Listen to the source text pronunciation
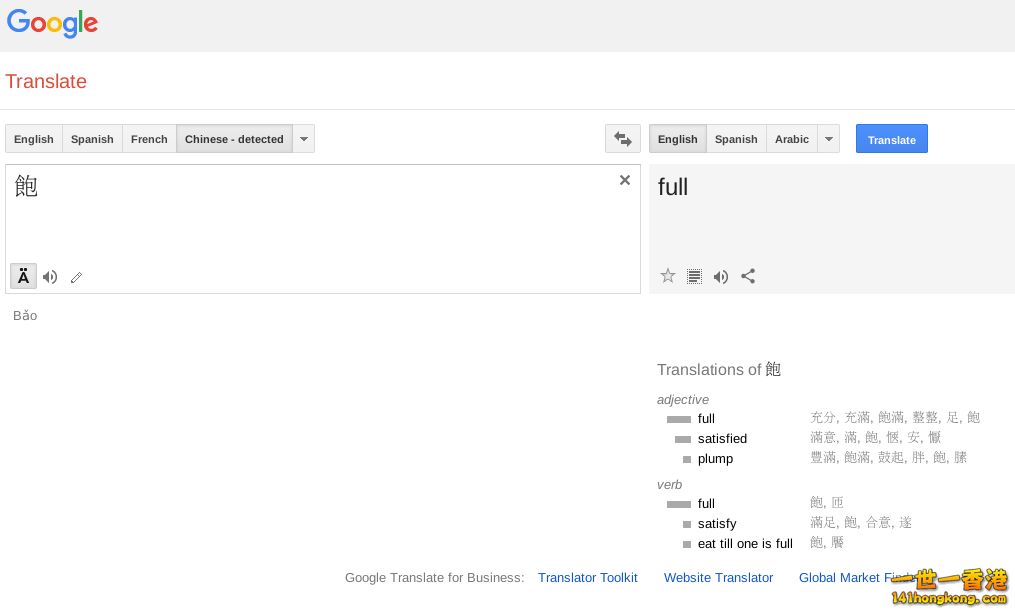This screenshot has height=612, width=1015. [x=50, y=277]
